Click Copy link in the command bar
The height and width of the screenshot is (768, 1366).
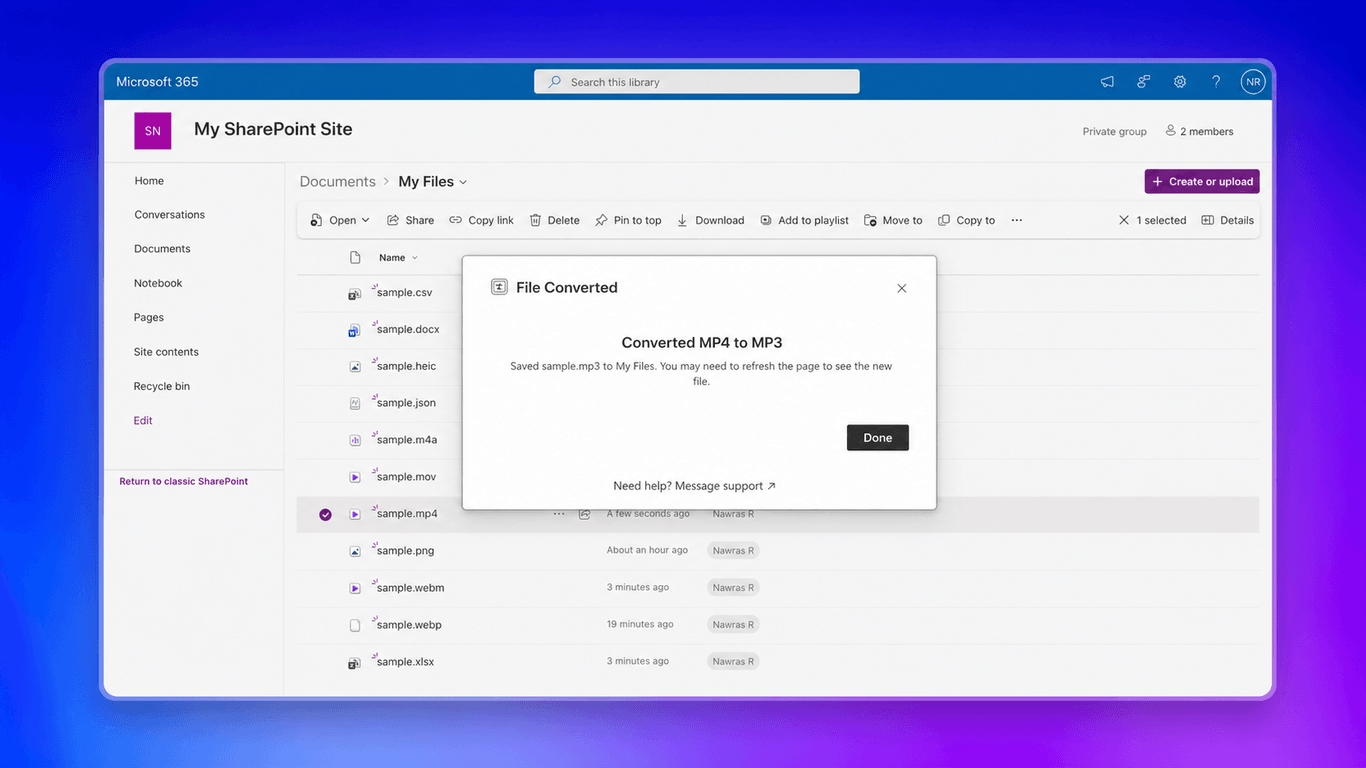481,220
